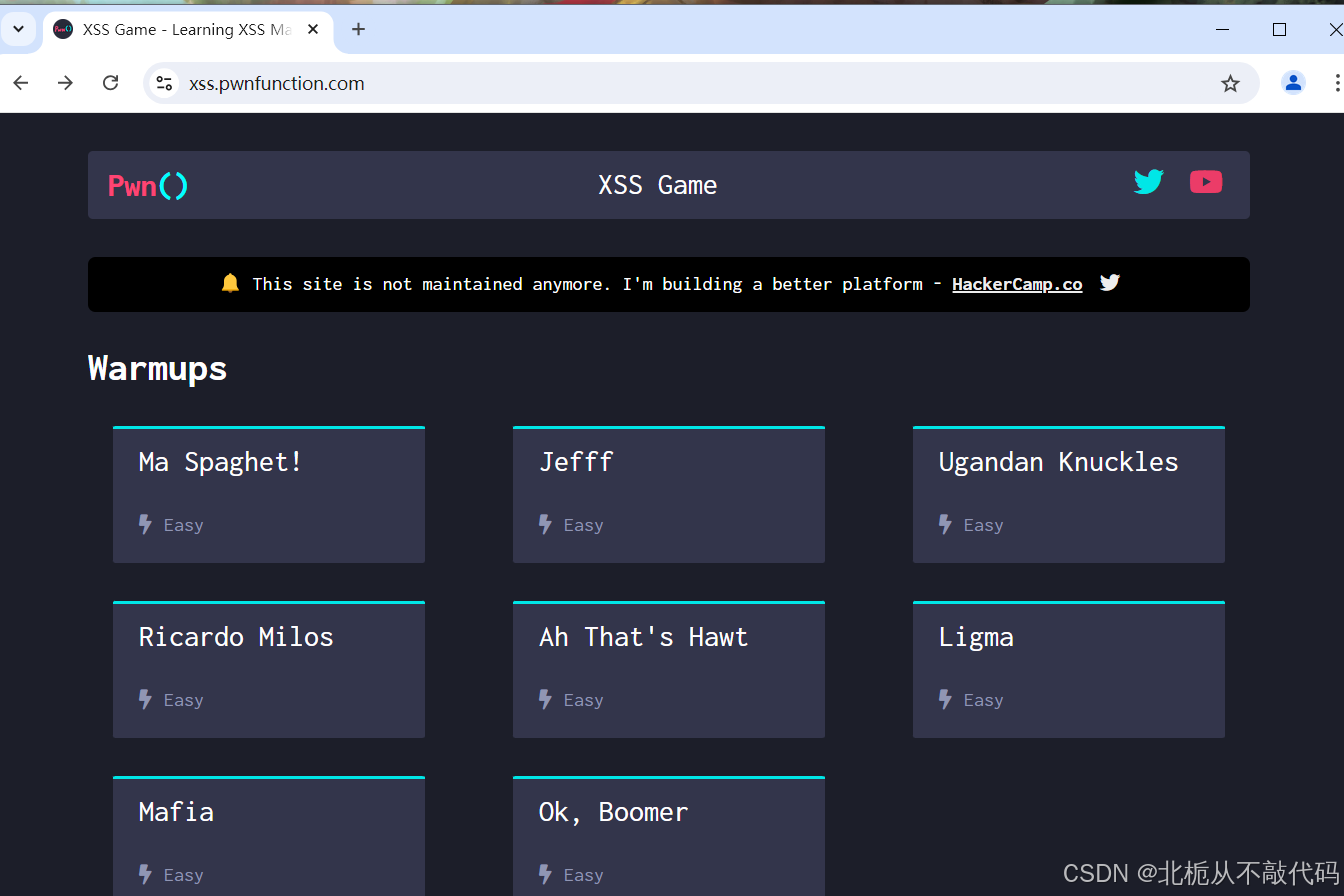Screen dimensions: 1344x896
Task: Click the bell icon in the notice banner
Action: click(231, 283)
